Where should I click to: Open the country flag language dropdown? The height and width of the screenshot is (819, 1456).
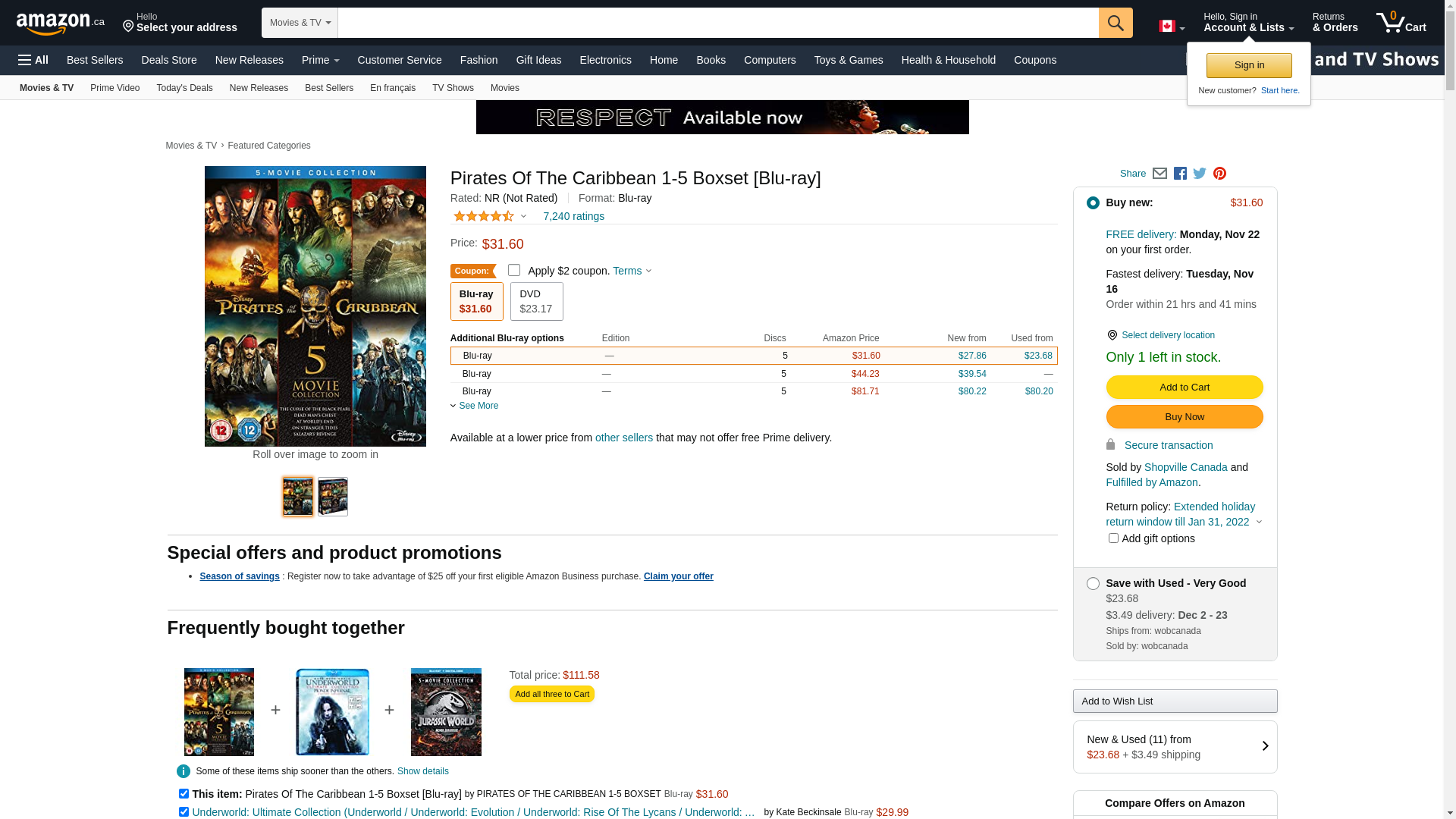coord(1171,27)
